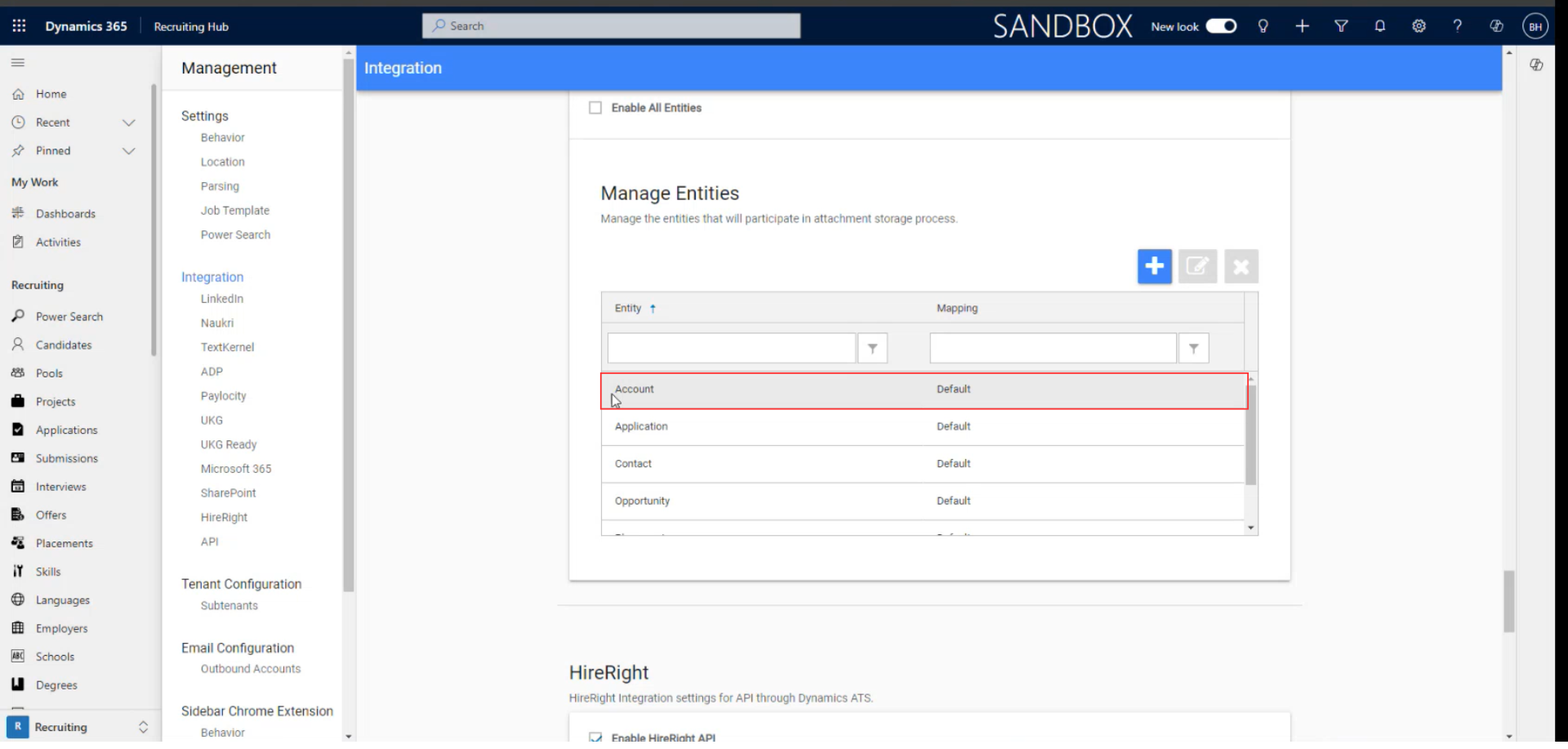Open Subtenants under Tenant Configuration
1568x749 pixels.
pyautogui.click(x=229, y=606)
